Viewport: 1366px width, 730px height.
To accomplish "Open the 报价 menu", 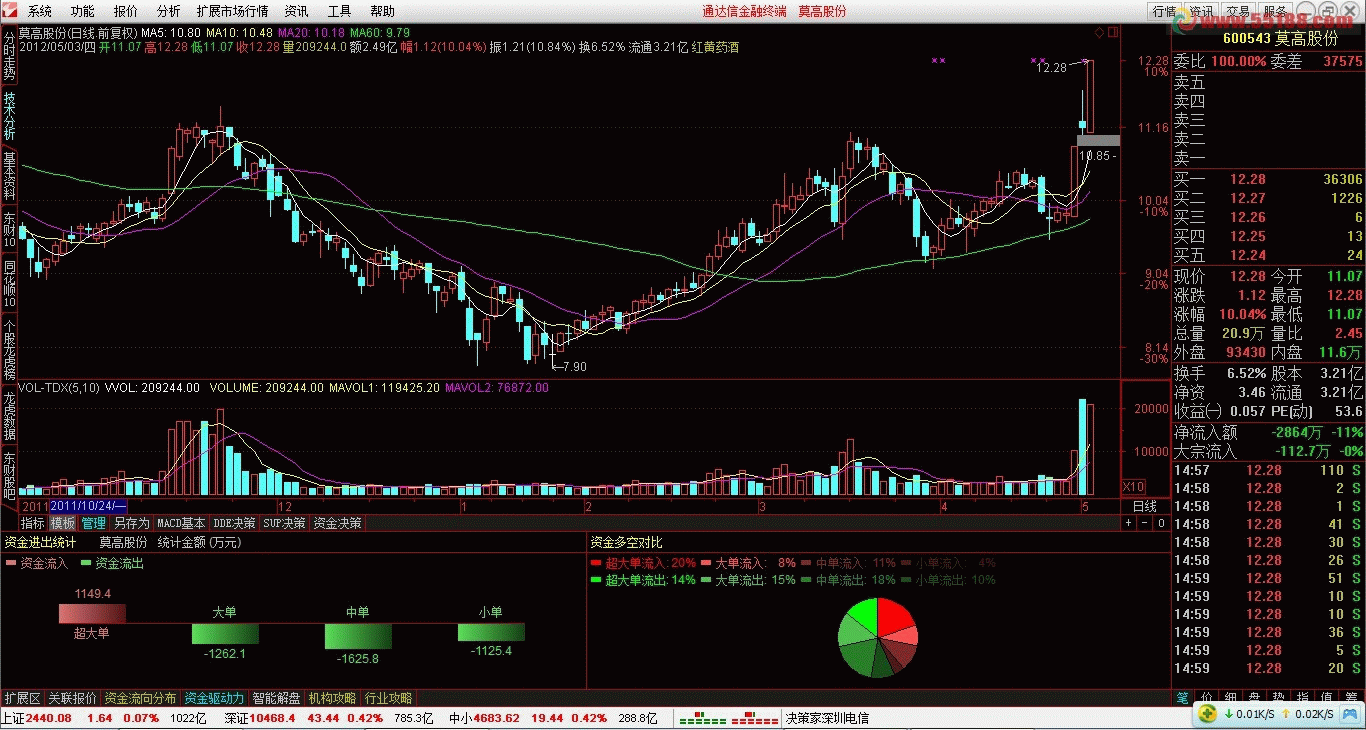I will [x=126, y=11].
